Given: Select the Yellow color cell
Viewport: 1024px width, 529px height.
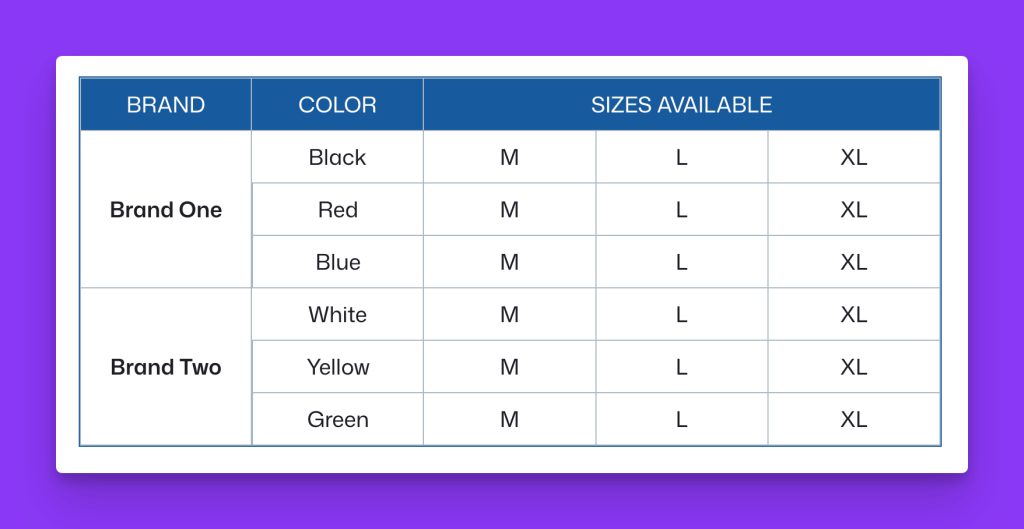Looking at the screenshot, I should tap(338, 367).
